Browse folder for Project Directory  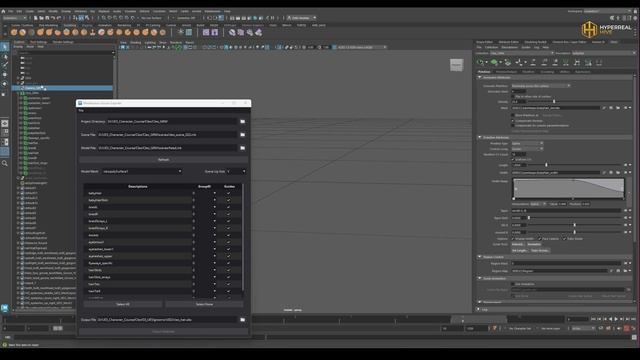242,122
